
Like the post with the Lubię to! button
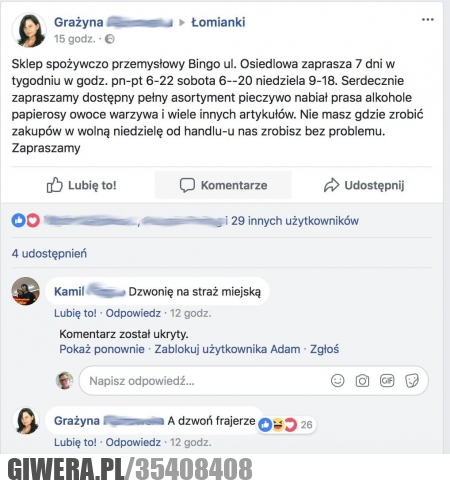(82, 185)
